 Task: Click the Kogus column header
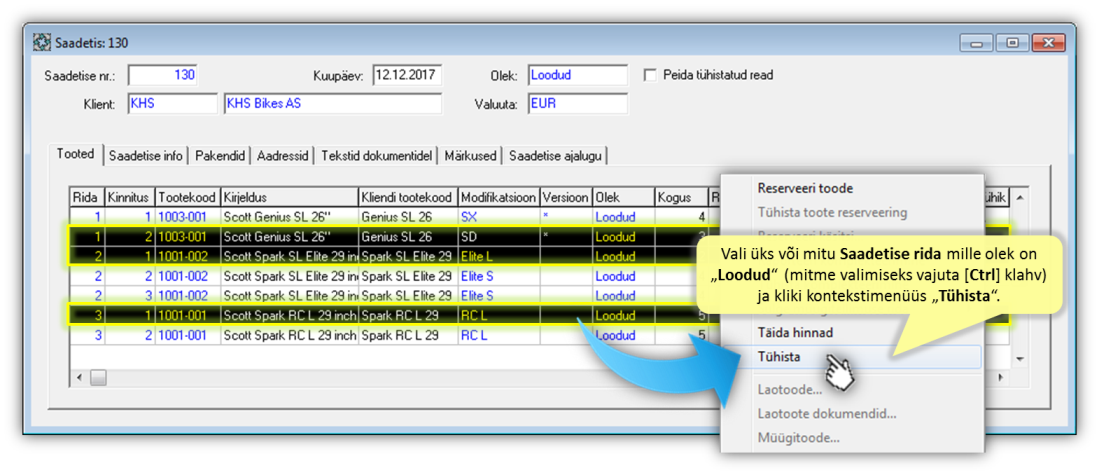click(x=681, y=198)
